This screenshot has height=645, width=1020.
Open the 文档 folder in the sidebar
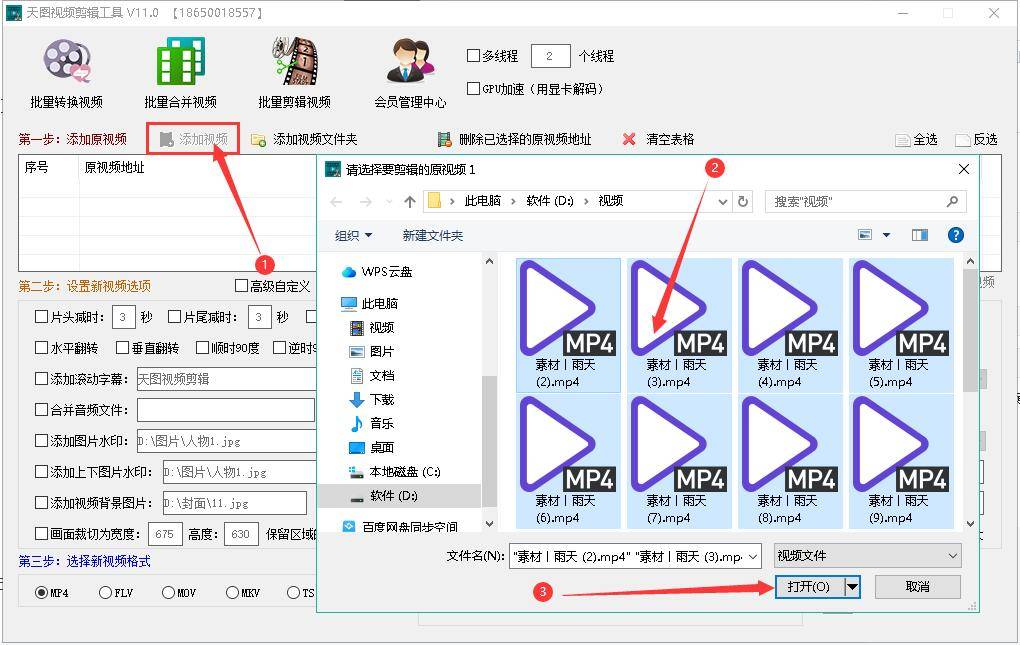click(372, 375)
